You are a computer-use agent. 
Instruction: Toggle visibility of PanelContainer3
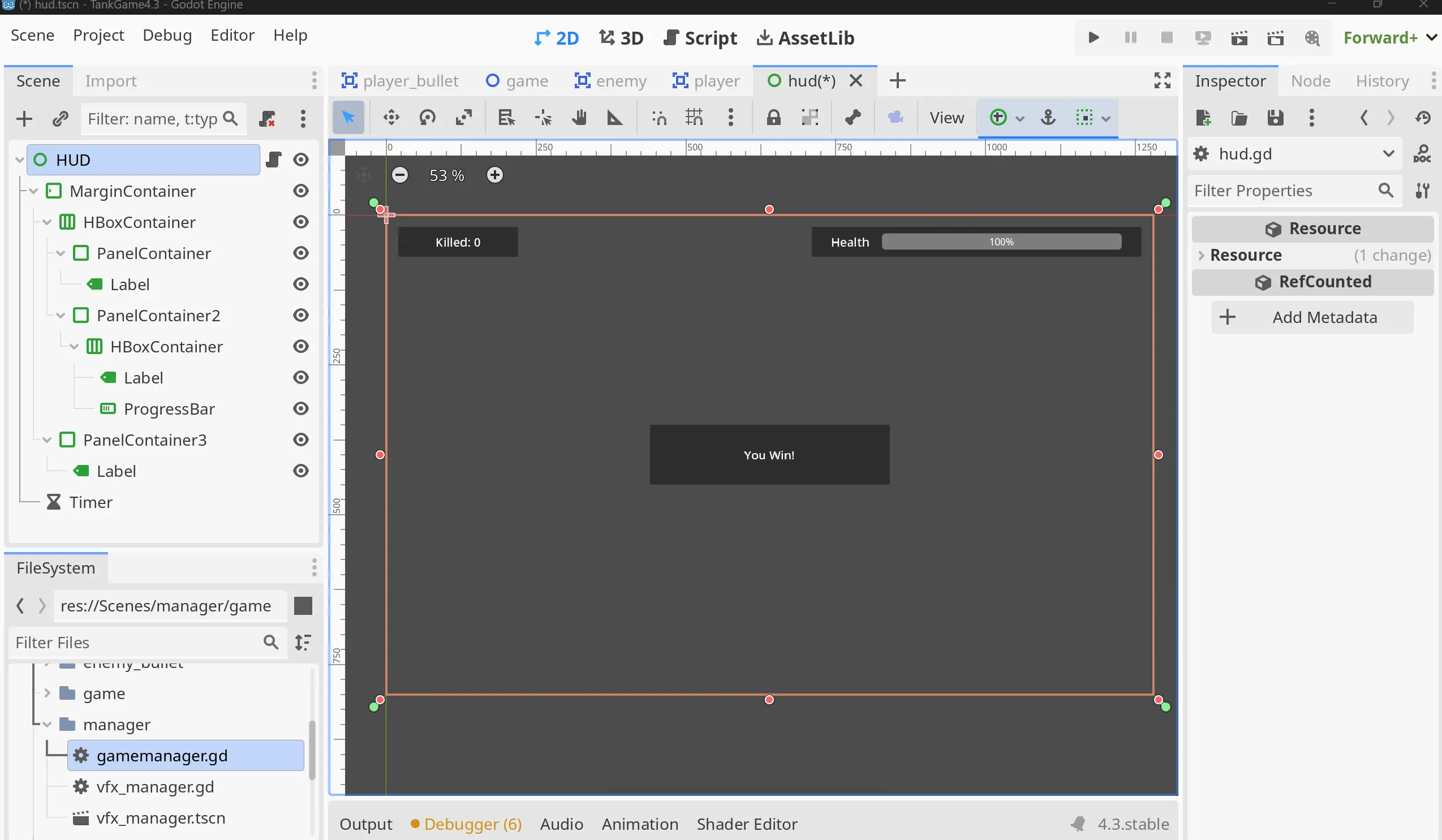point(301,440)
